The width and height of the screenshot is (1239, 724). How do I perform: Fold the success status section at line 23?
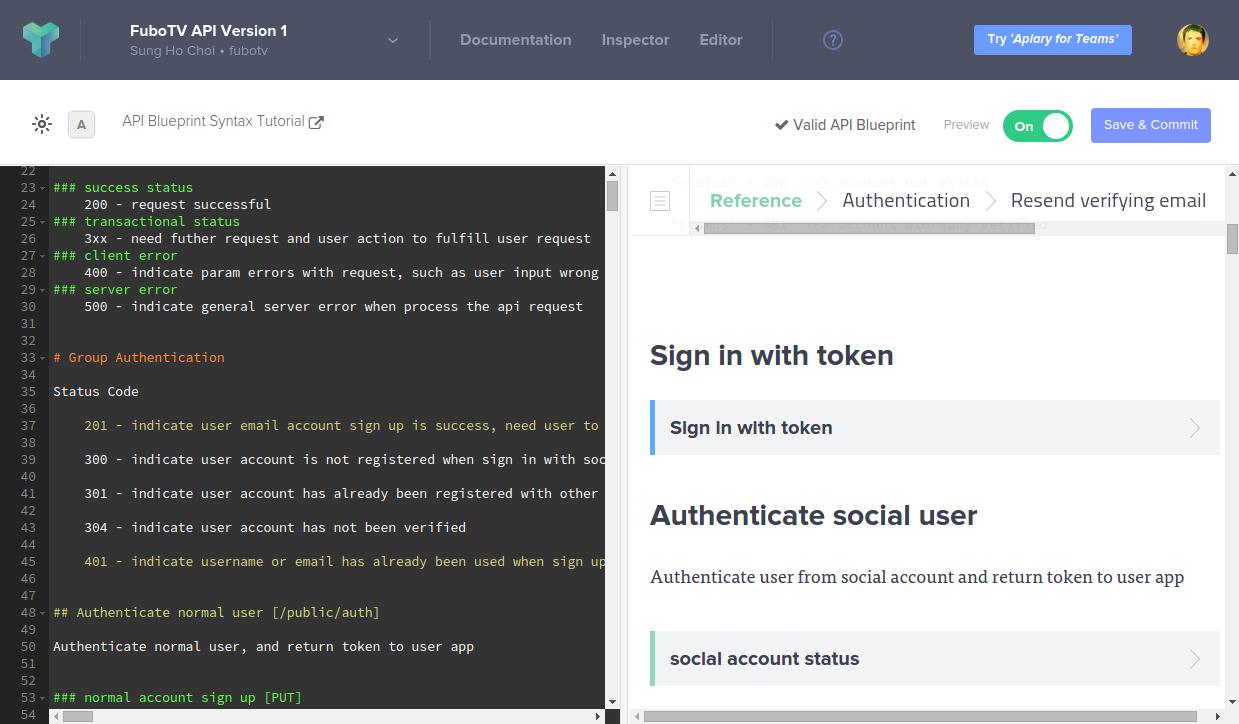click(x=42, y=188)
